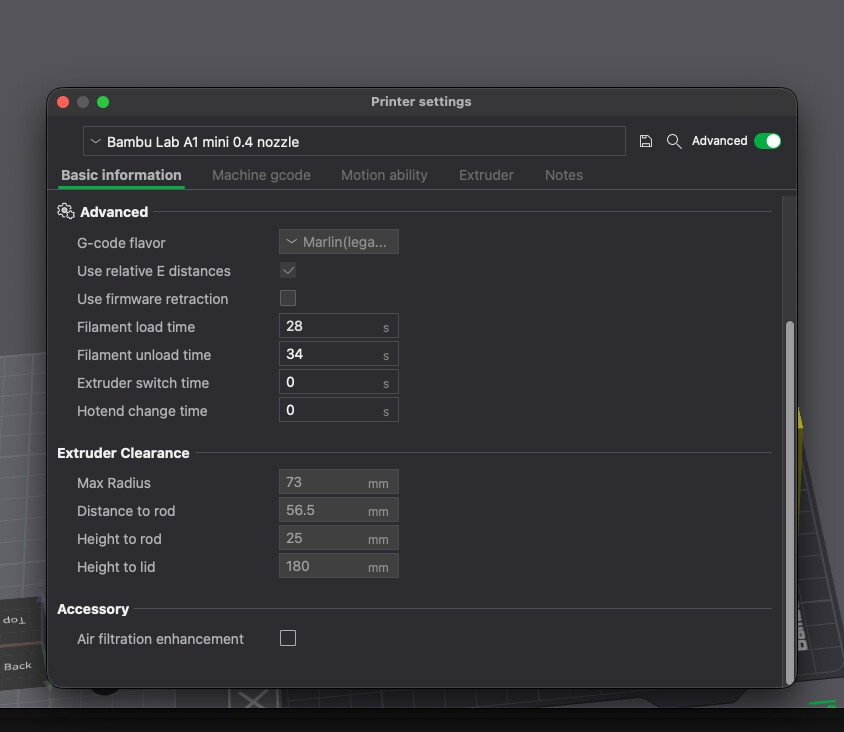The width and height of the screenshot is (844, 732).
Task: Close the Printer settings window
Action: pyautogui.click(x=63, y=102)
